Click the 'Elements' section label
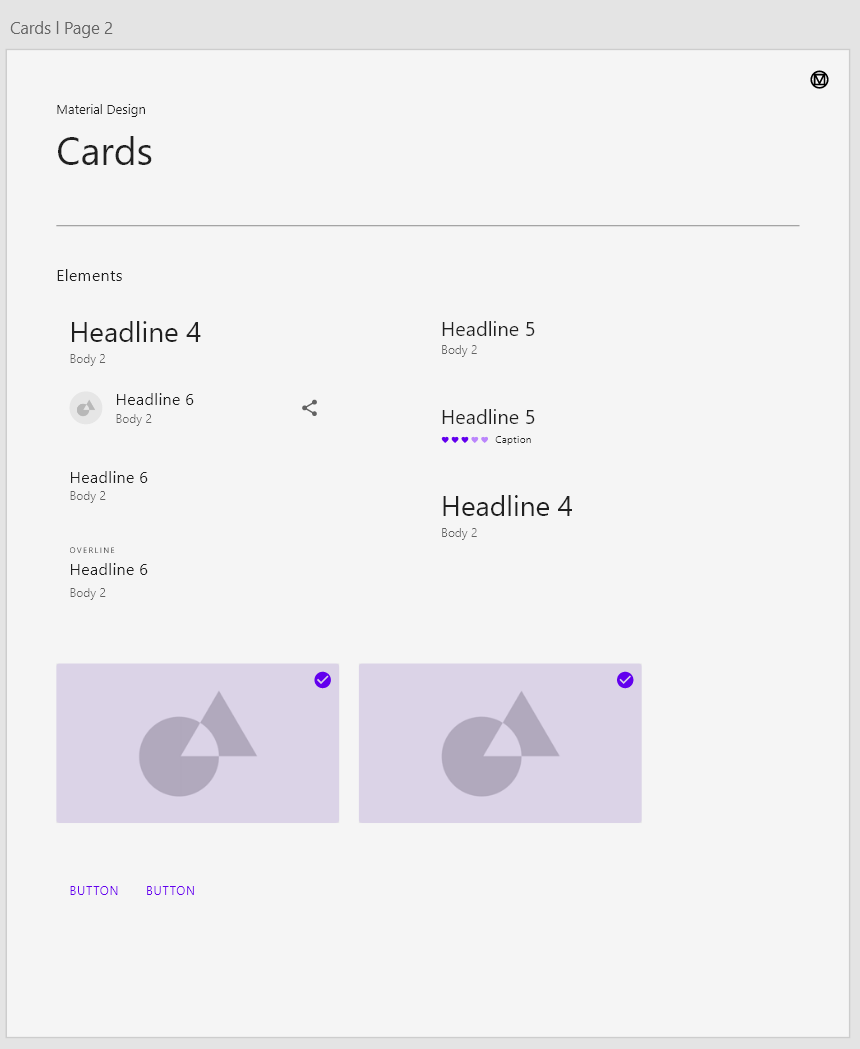This screenshot has height=1049, width=860. pyautogui.click(x=89, y=276)
